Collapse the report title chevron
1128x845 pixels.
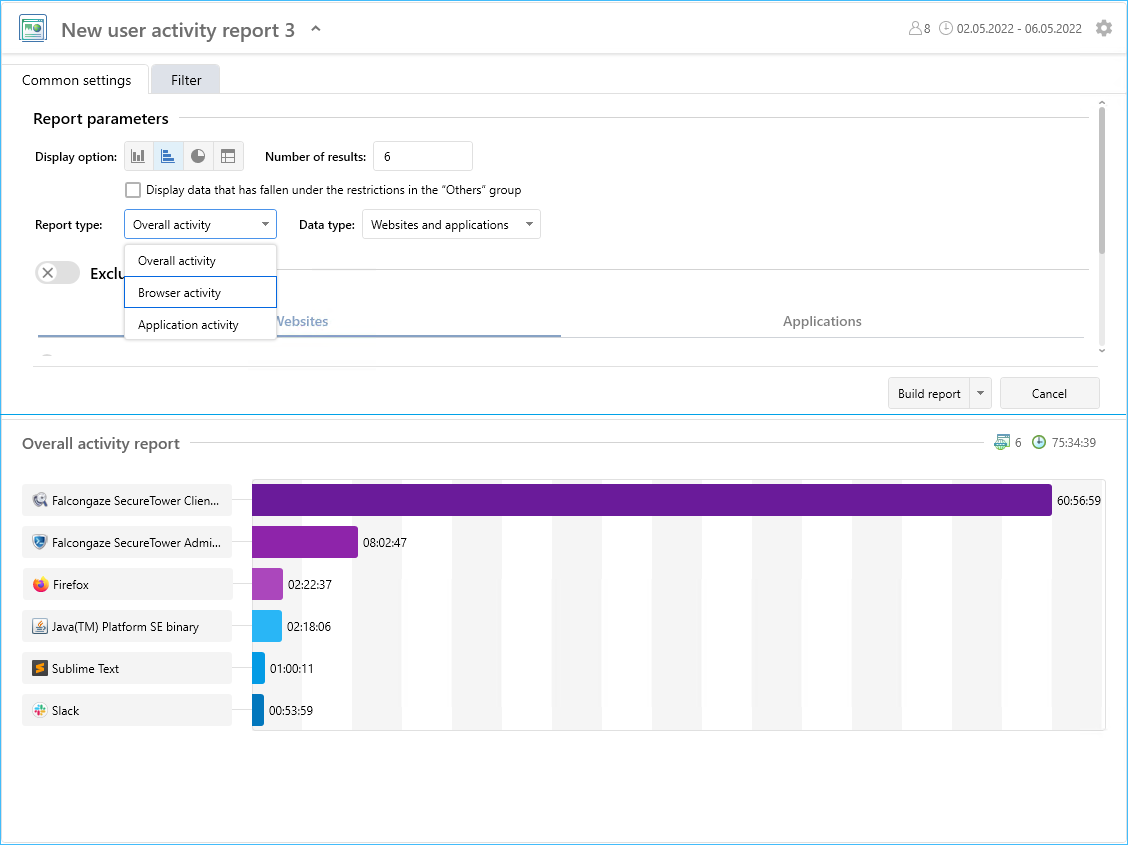pyautogui.click(x=315, y=29)
